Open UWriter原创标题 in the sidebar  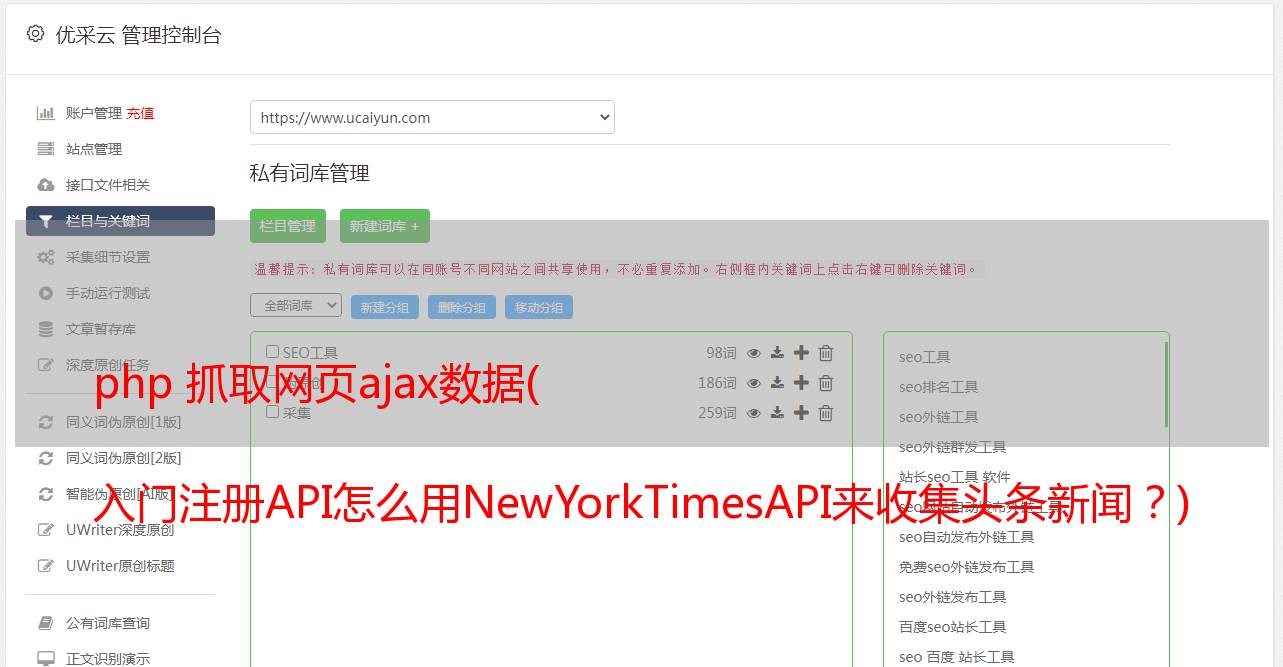point(120,566)
